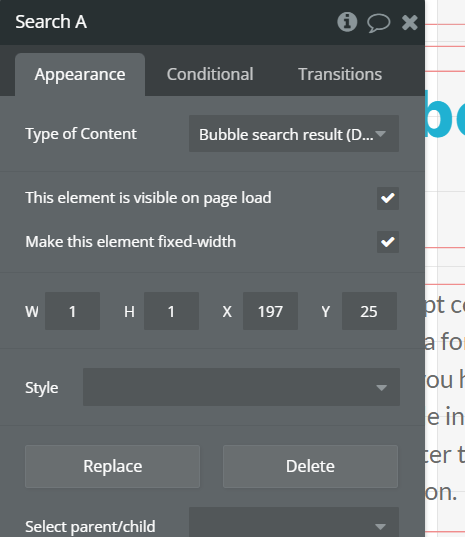Expand the Style dropdown
Viewport: 465px width, 537px height.
coord(241,387)
